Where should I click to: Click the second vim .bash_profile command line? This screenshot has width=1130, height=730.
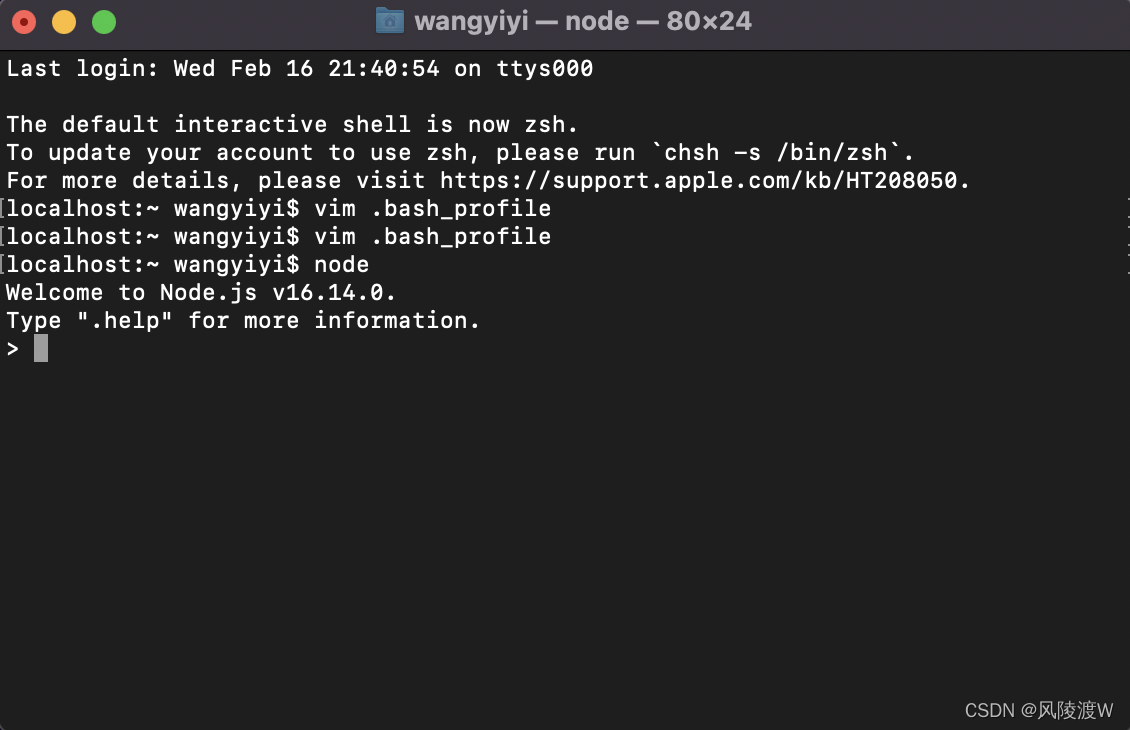(278, 237)
